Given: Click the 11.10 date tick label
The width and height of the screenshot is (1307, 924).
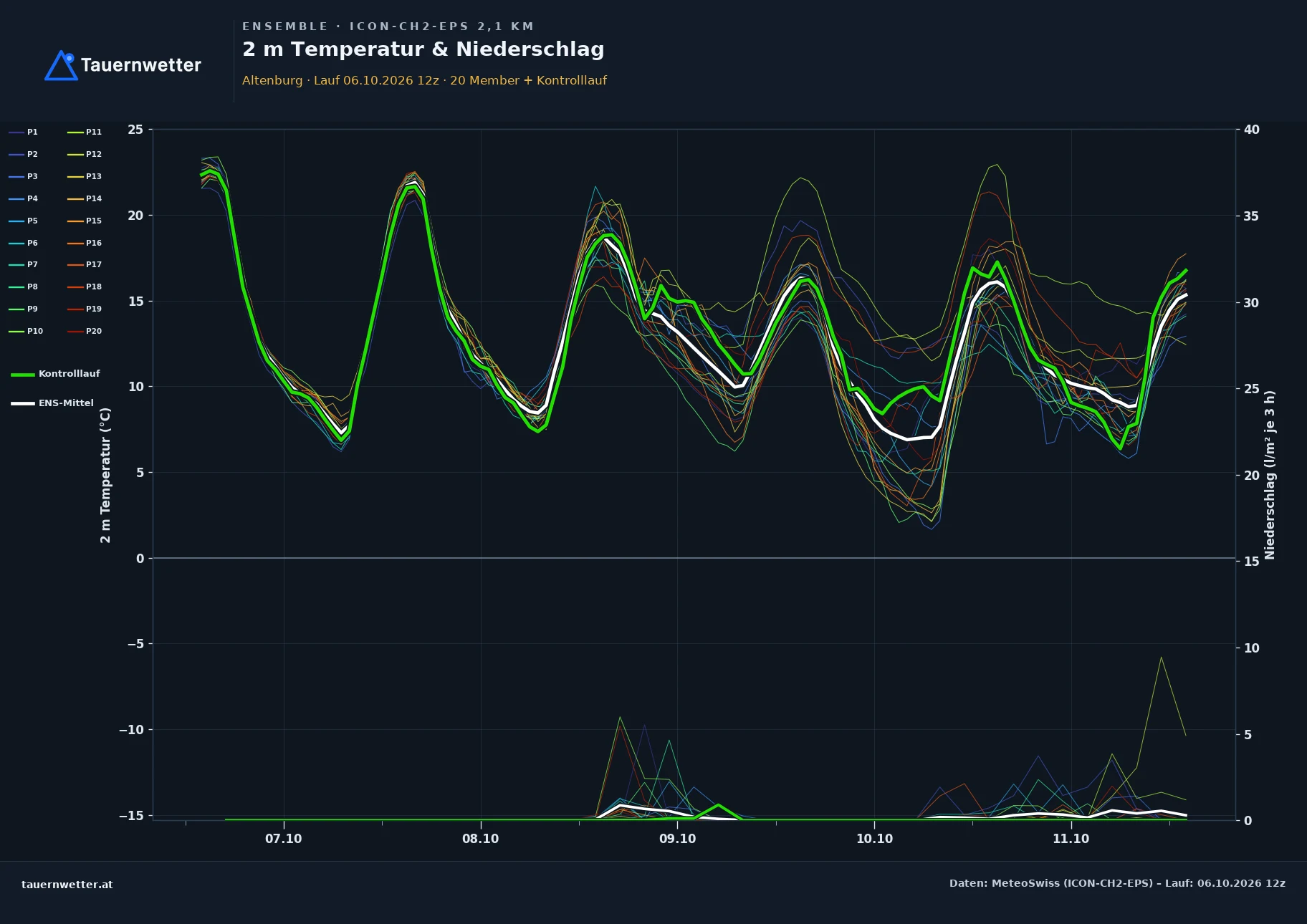Looking at the screenshot, I should pos(1071,839).
